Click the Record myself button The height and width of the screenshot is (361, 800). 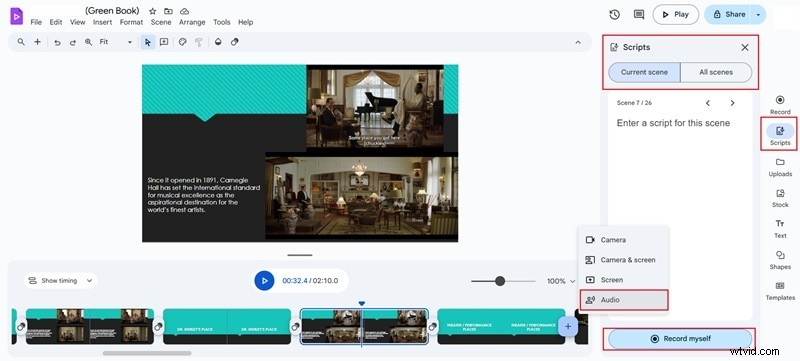tap(680, 339)
